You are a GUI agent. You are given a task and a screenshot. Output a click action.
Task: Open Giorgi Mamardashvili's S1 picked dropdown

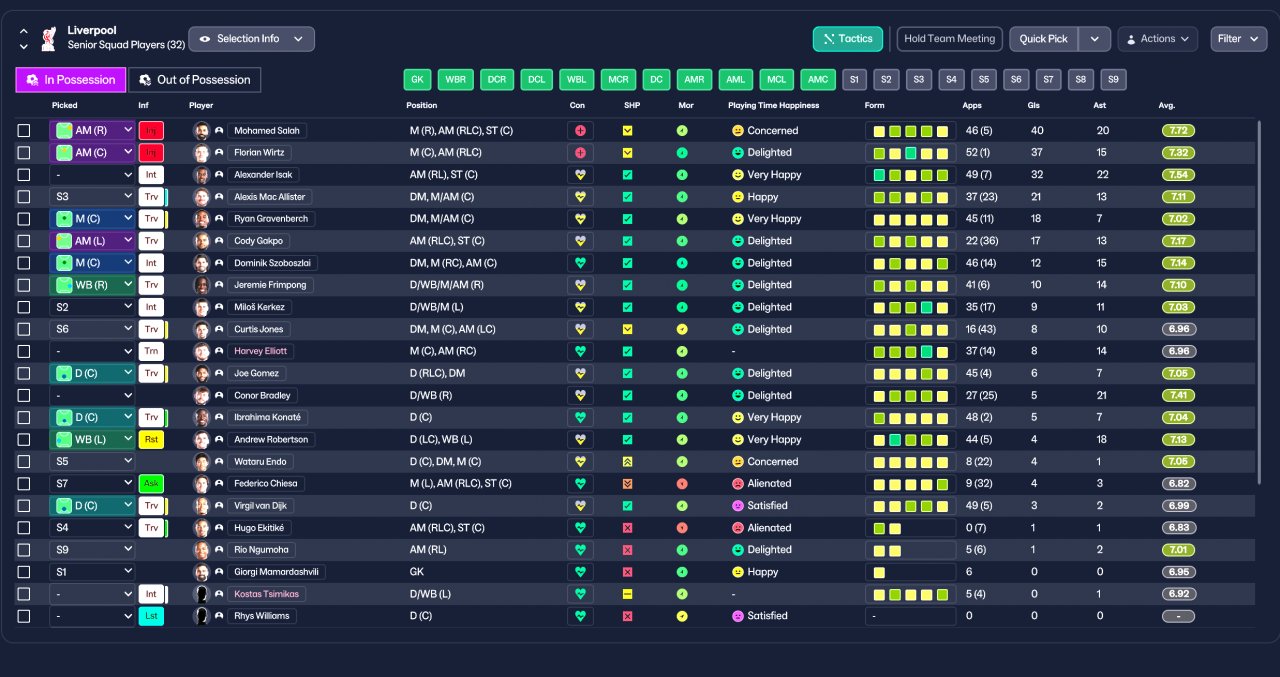coord(92,571)
